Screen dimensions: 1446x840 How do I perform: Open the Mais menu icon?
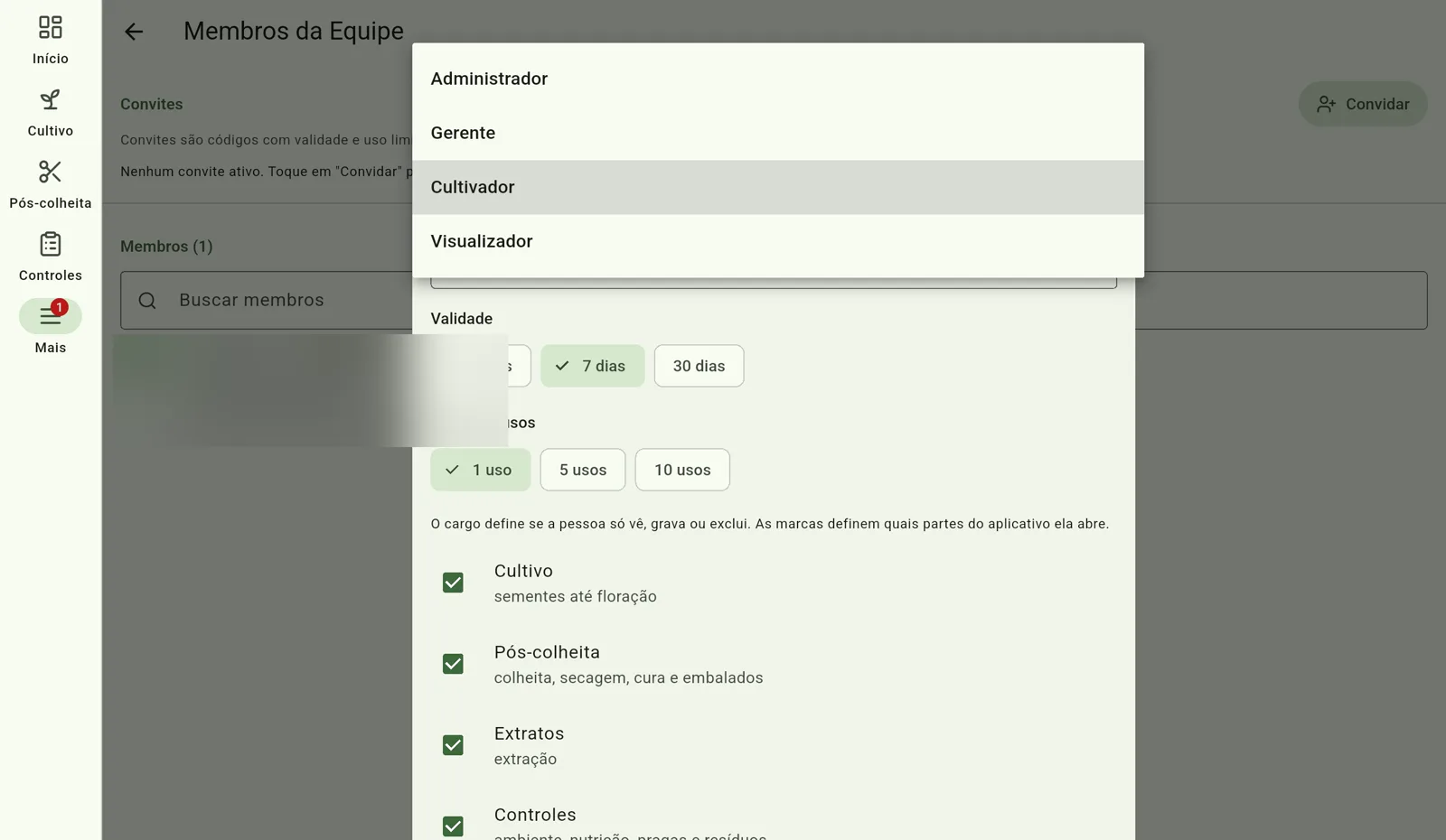(51, 316)
